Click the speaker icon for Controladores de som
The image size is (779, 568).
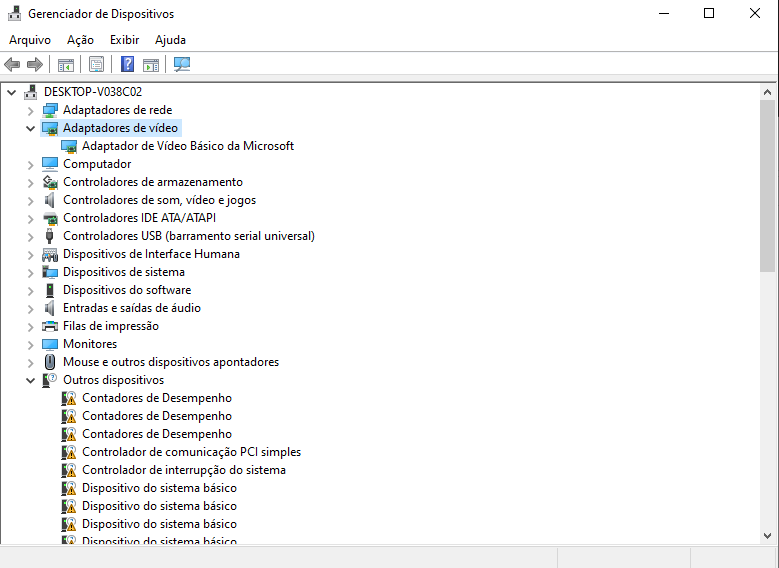pyautogui.click(x=50, y=200)
